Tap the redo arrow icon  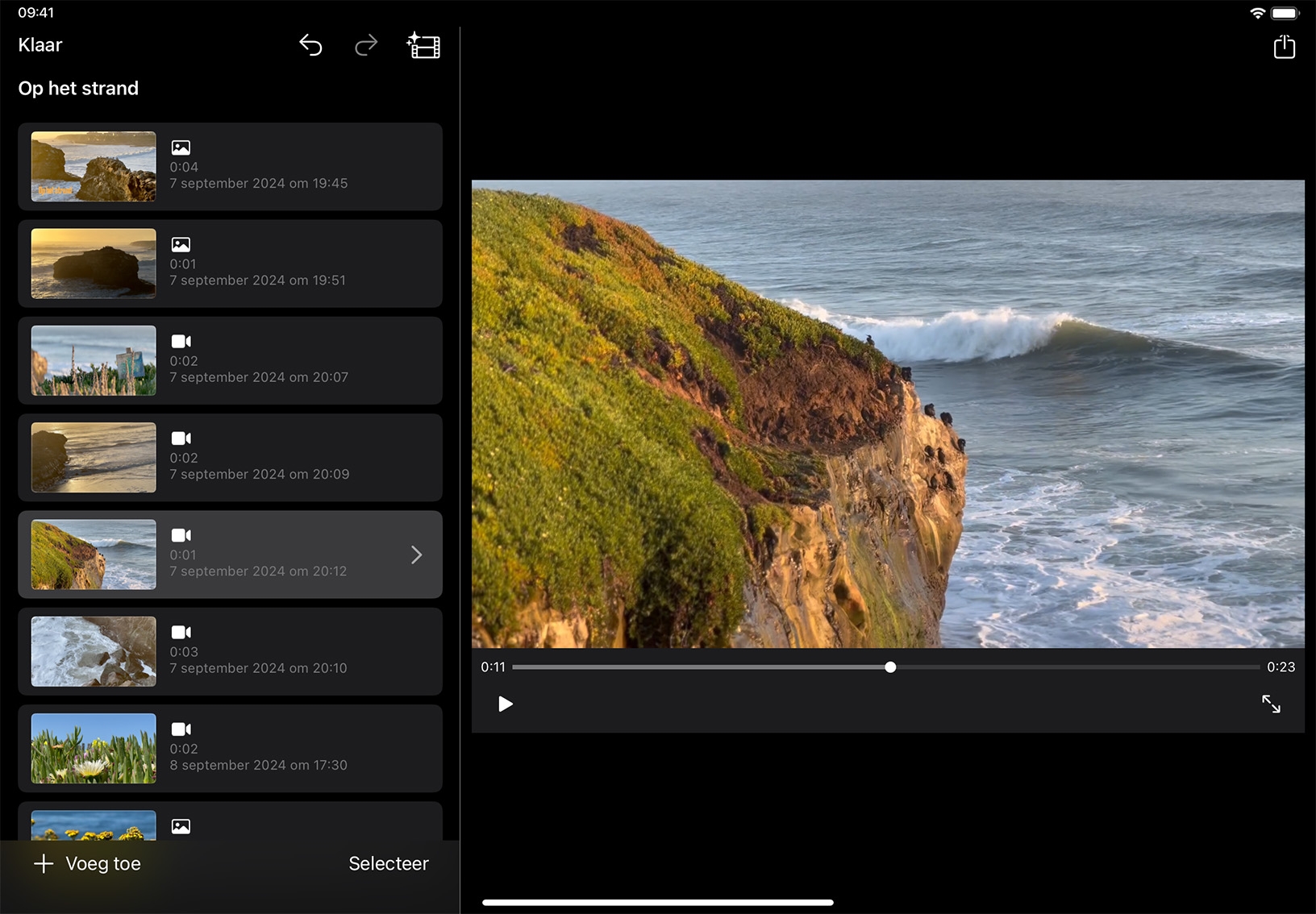366,45
